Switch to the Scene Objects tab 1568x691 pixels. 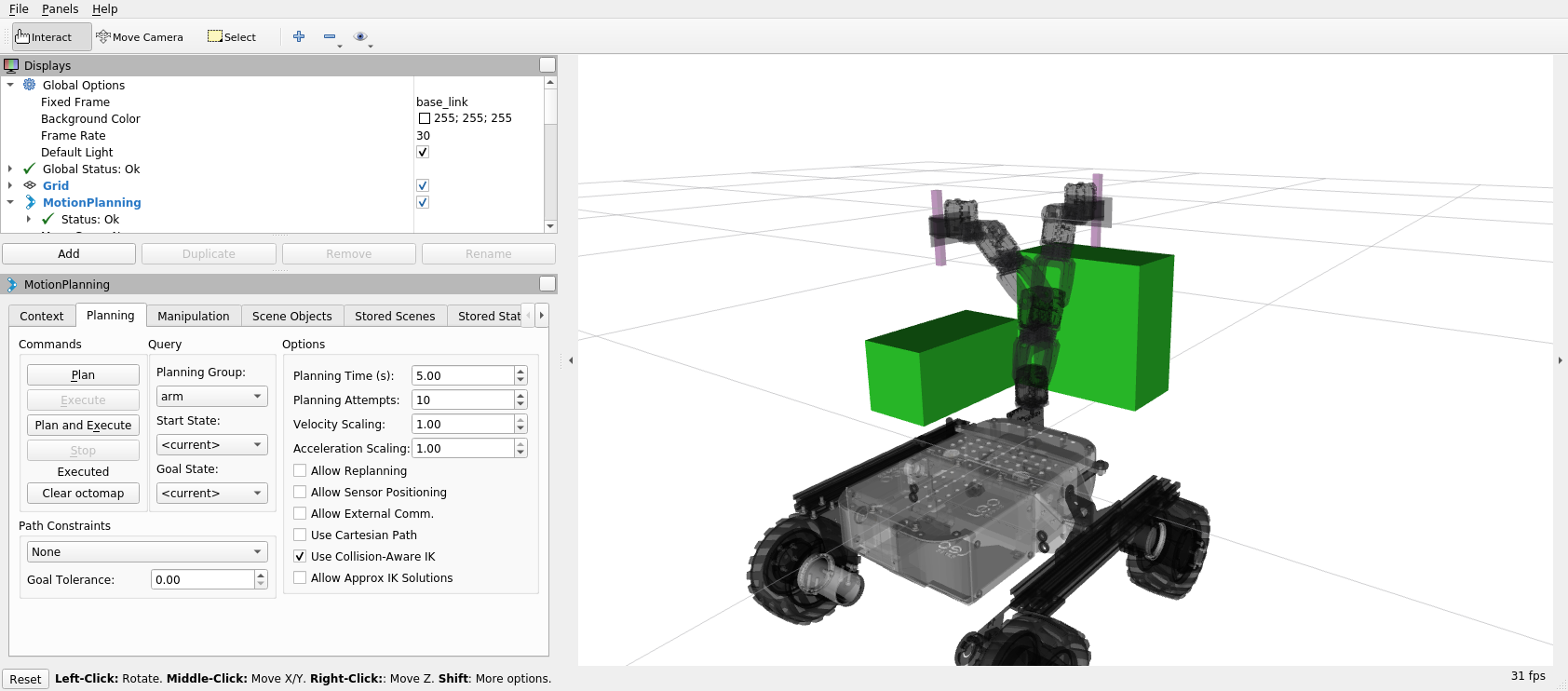(291, 316)
